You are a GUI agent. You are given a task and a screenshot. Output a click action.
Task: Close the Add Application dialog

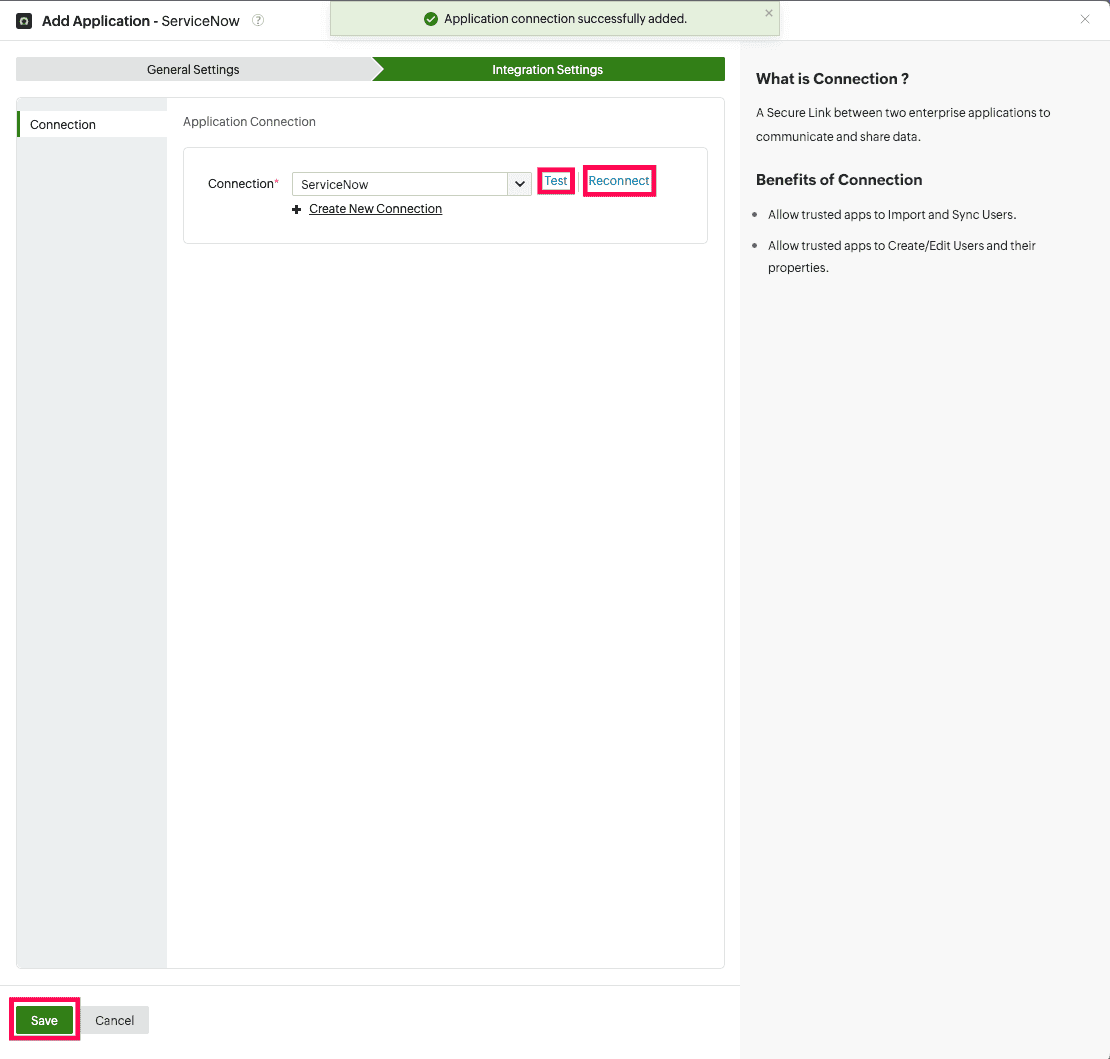pos(1085,19)
